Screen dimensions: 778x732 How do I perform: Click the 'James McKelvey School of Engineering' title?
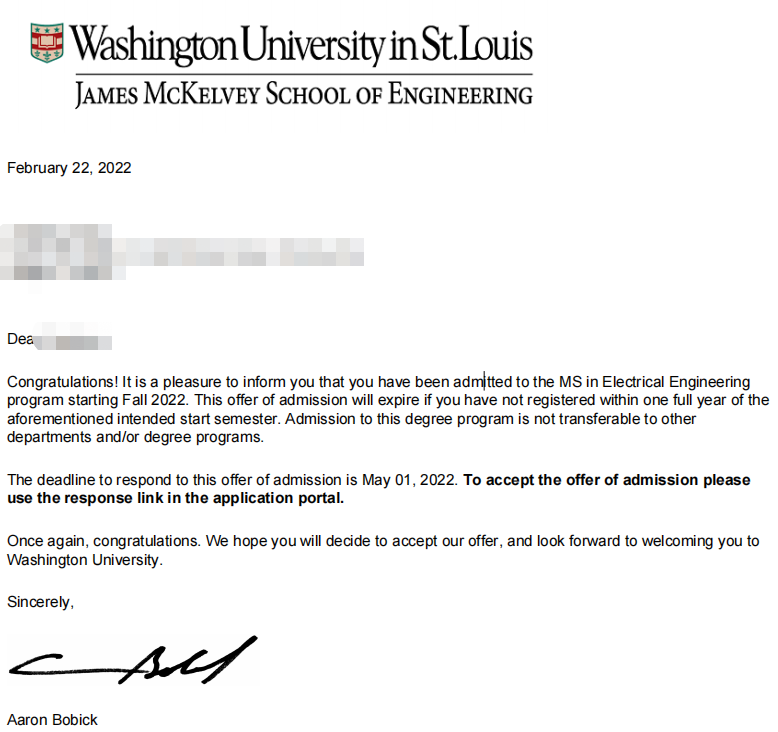(x=304, y=94)
